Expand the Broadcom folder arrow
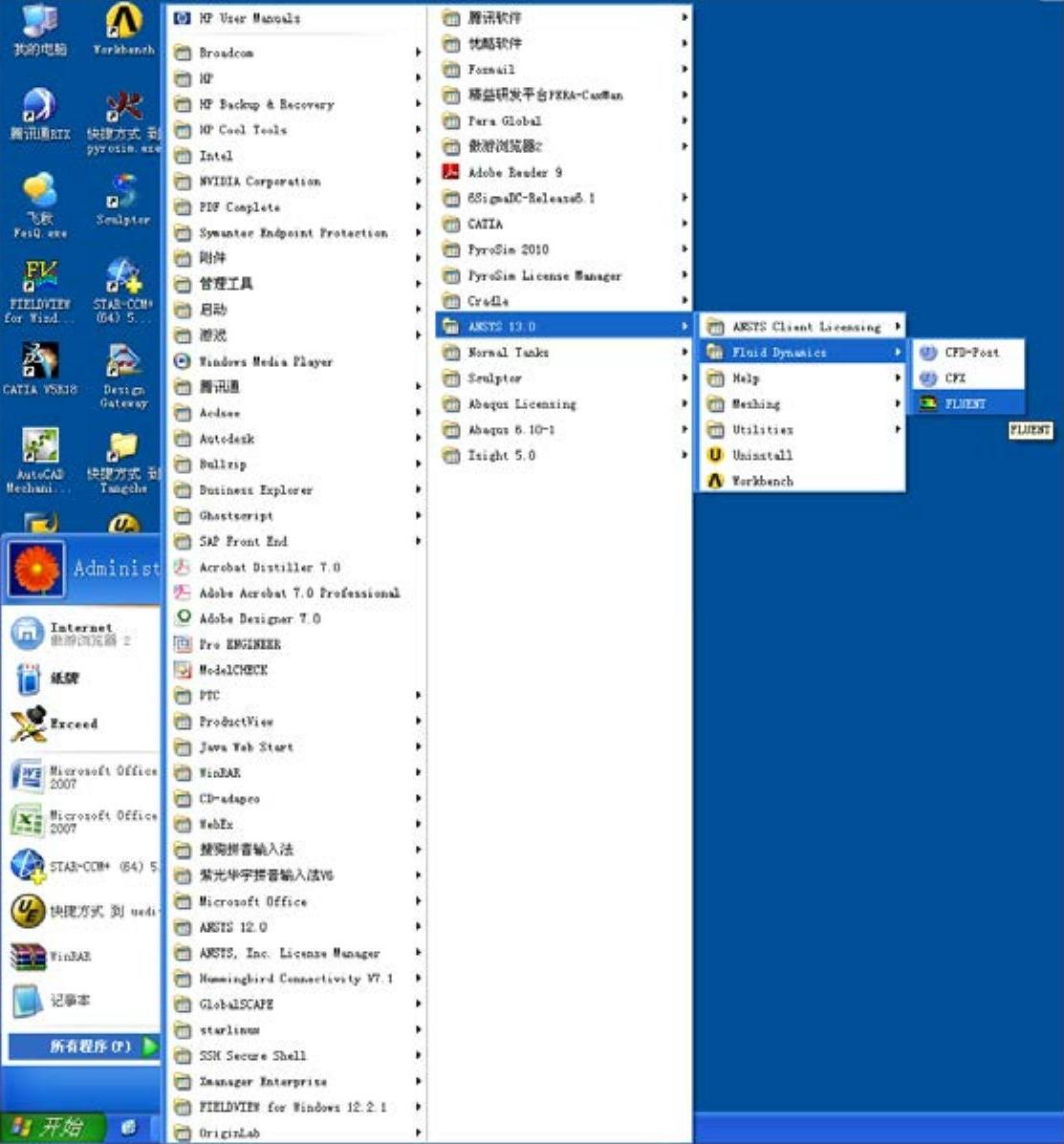 418,52
